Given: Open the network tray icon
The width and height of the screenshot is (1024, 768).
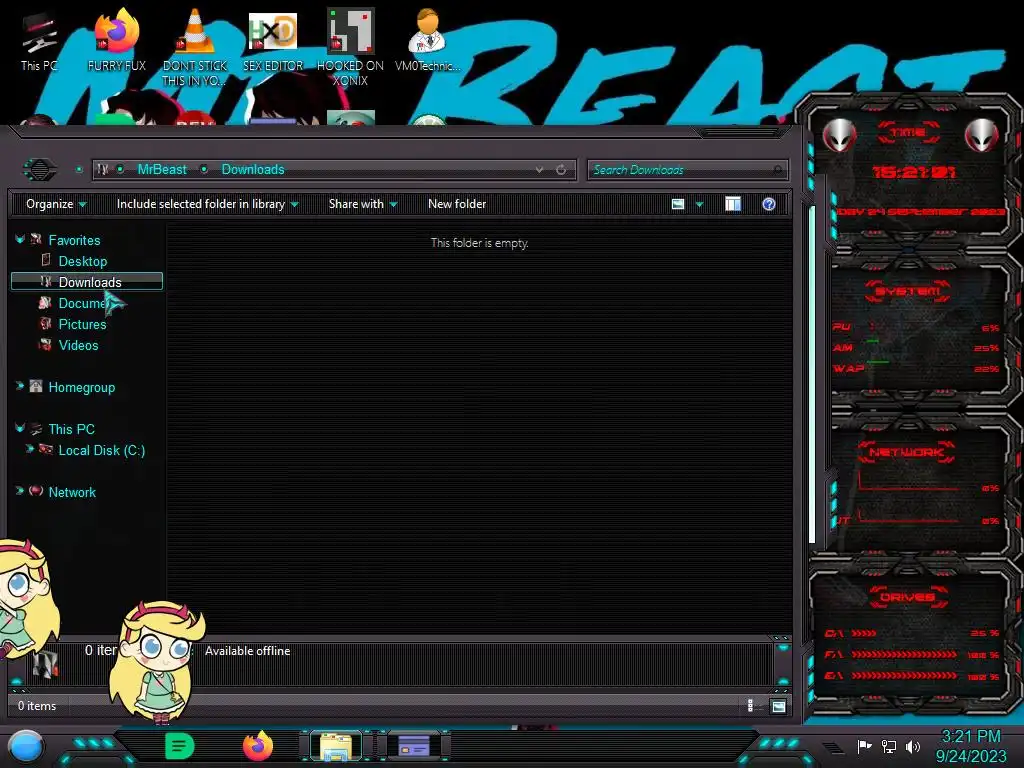Looking at the screenshot, I should click(889, 746).
